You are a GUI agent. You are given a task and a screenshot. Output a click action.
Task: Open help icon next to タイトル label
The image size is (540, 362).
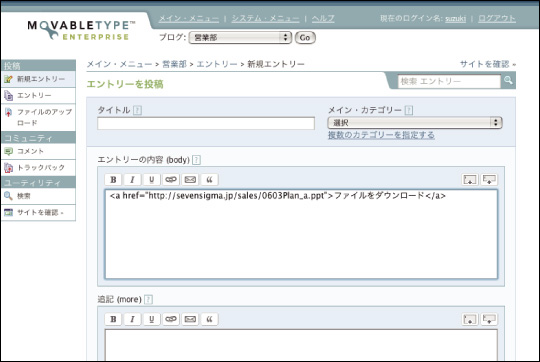137,110
